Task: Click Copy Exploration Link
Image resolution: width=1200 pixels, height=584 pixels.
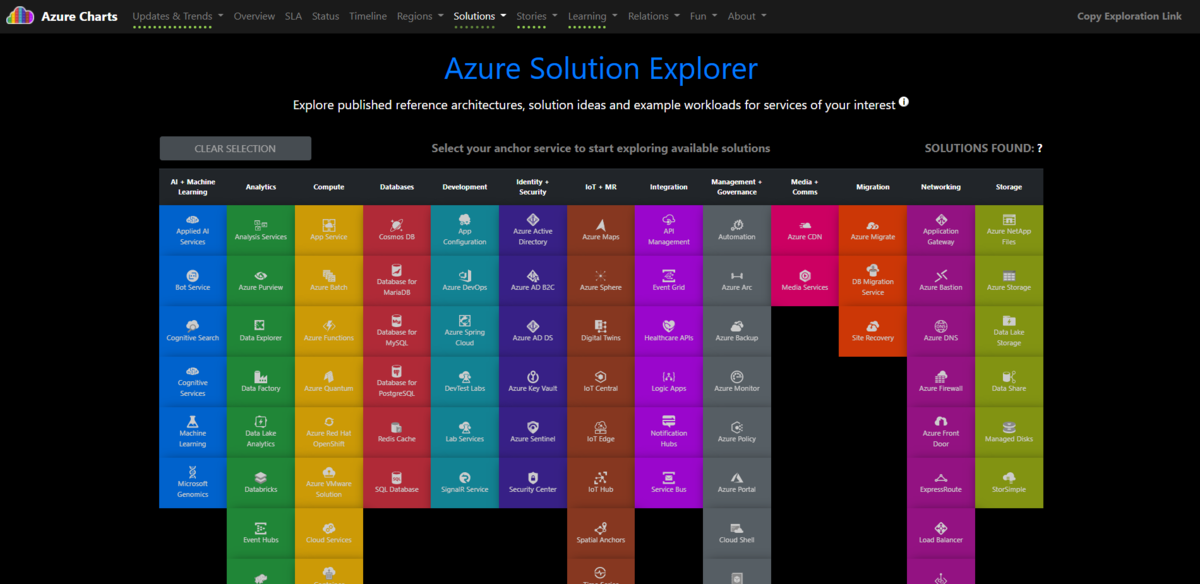Action: click(1129, 16)
